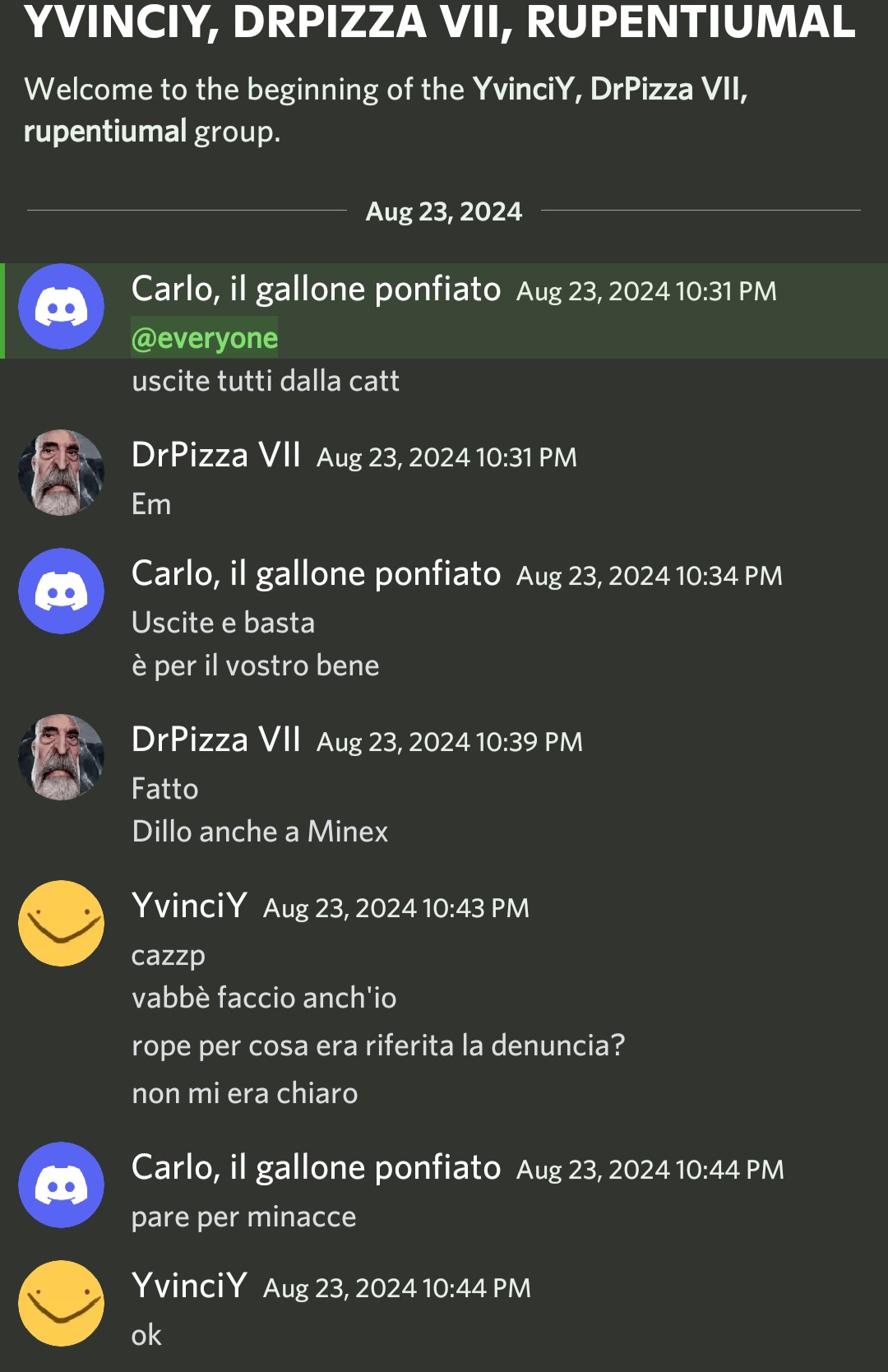Select the YvinciY username above the "ok" message
Screen dimensions: 888x1372
tap(189, 1286)
